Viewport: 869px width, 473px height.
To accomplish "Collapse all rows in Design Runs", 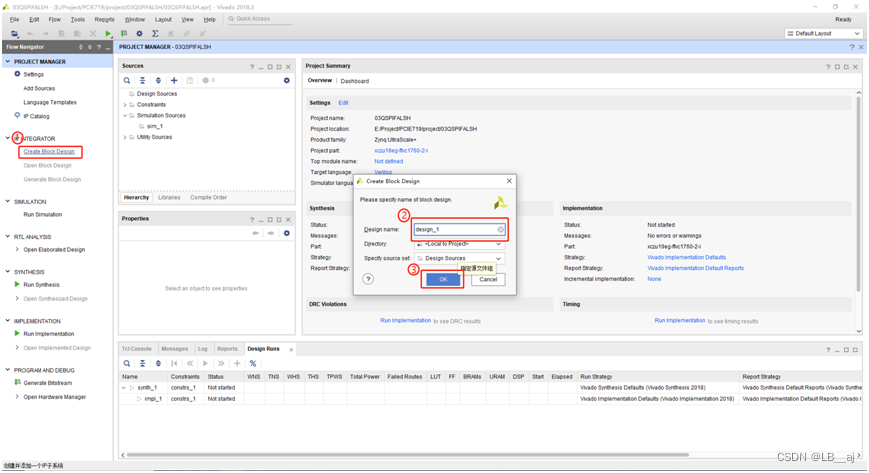I will point(142,364).
